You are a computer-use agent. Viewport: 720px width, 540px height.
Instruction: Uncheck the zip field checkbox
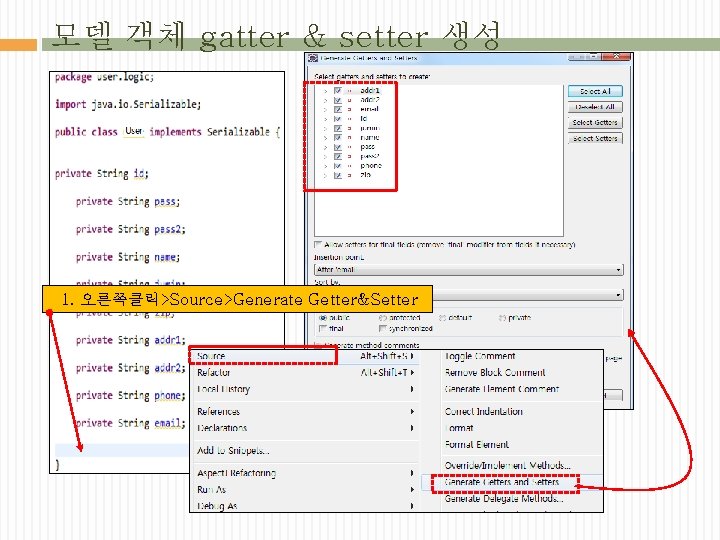click(338, 175)
